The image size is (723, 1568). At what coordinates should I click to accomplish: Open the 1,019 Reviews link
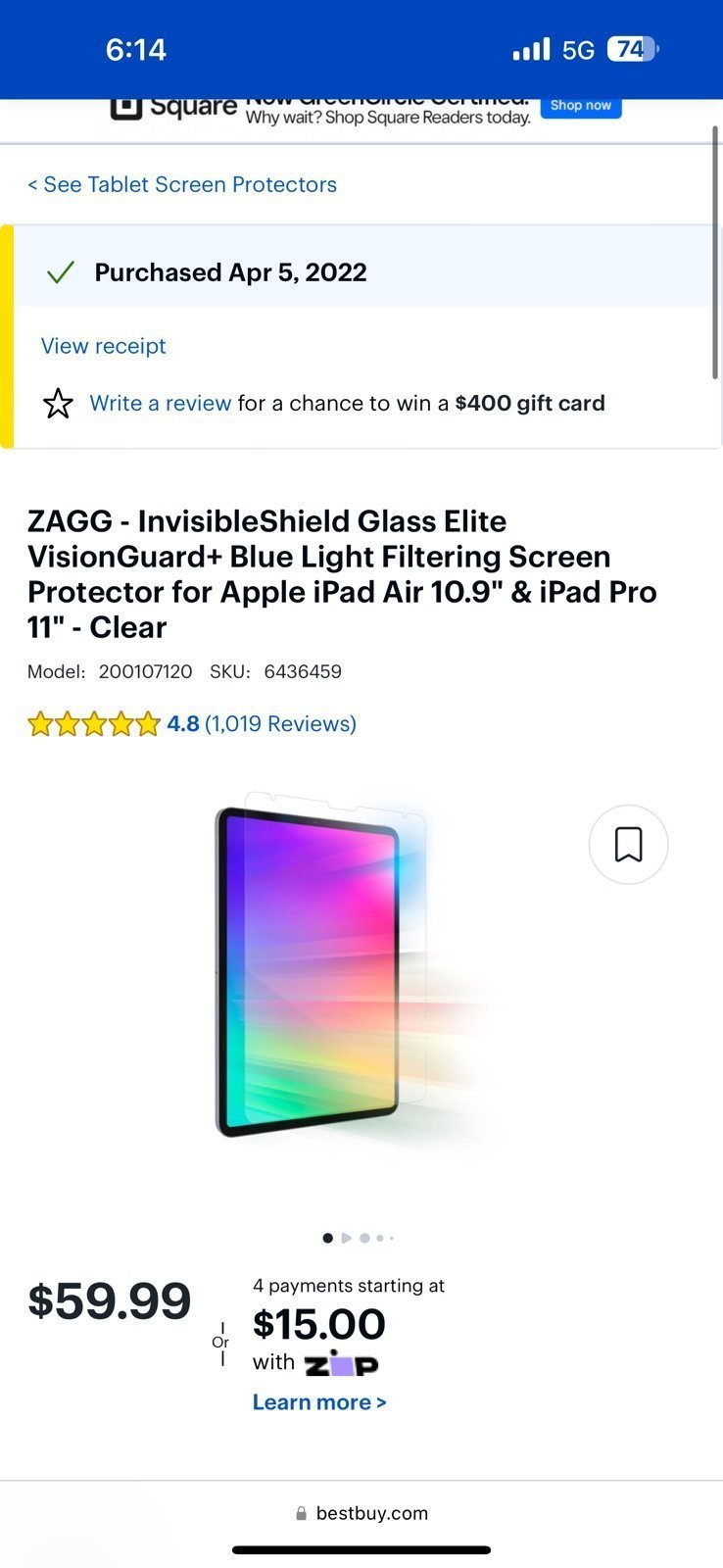tap(280, 724)
